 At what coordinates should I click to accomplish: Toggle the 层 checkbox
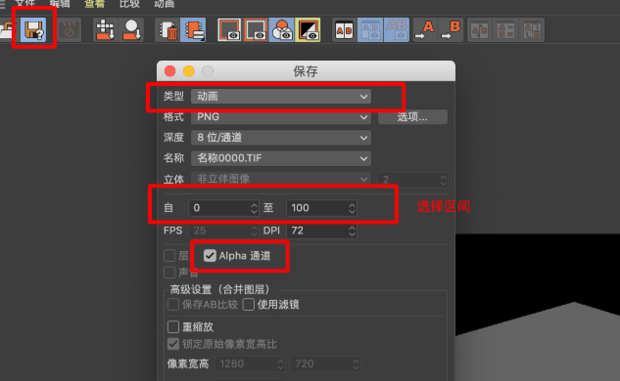pos(170,256)
